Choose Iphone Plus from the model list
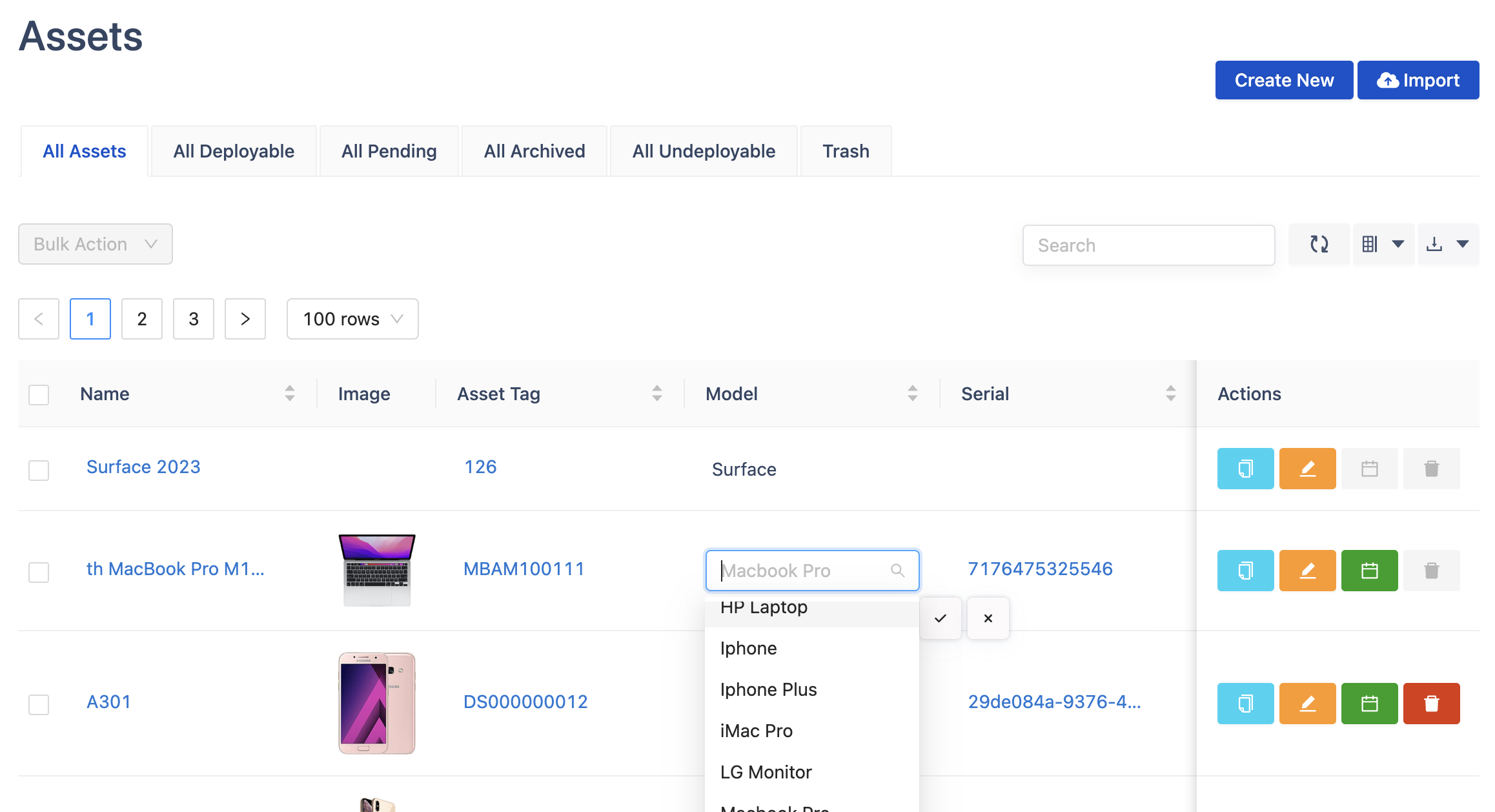1495x812 pixels. (x=768, y=689)
